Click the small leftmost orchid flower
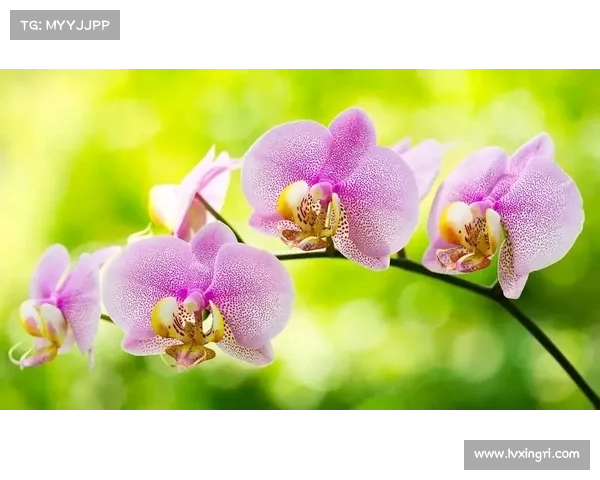This screenshot has width=600, height=480. tap(62, 305)
